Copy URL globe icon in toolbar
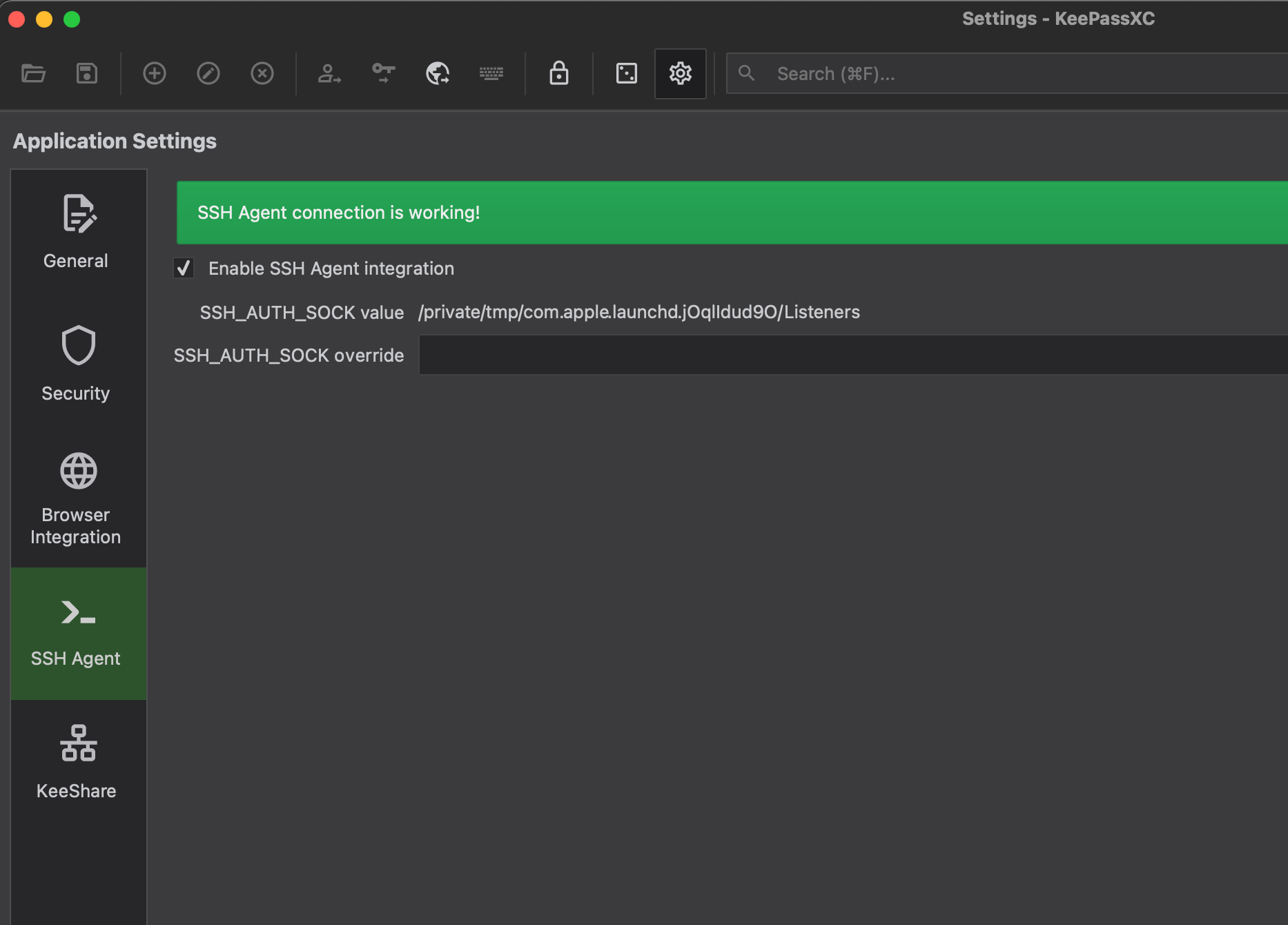The height and width of the screenshot is (925, 1288). pyautogui.click(x=438, y=73)
